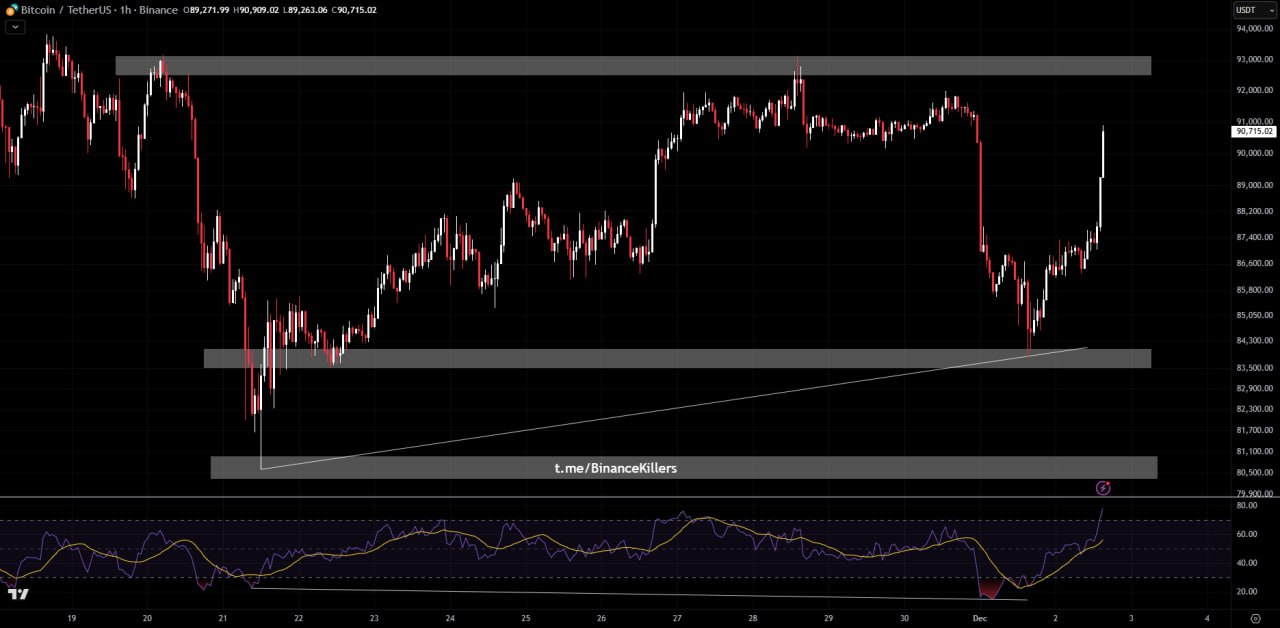Image resolution: width=1280 pixels, height=628 pixels.
Task: Click the TradingView logo
Action: [18, 594]
